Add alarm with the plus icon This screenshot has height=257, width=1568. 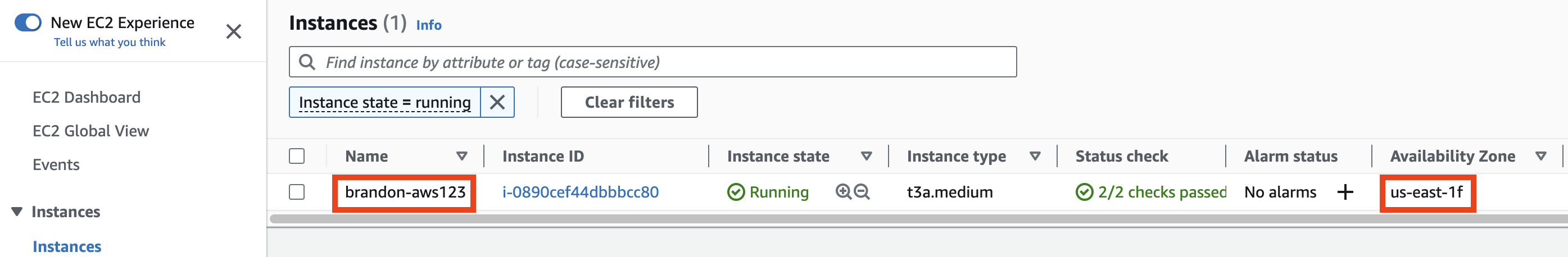click(1345, 192)
